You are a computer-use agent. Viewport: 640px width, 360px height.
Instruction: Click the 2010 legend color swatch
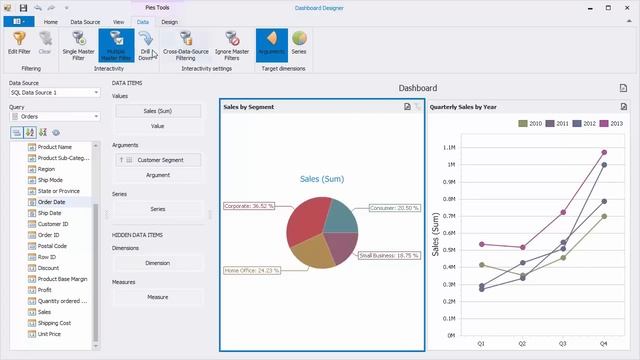click(522, 123)
